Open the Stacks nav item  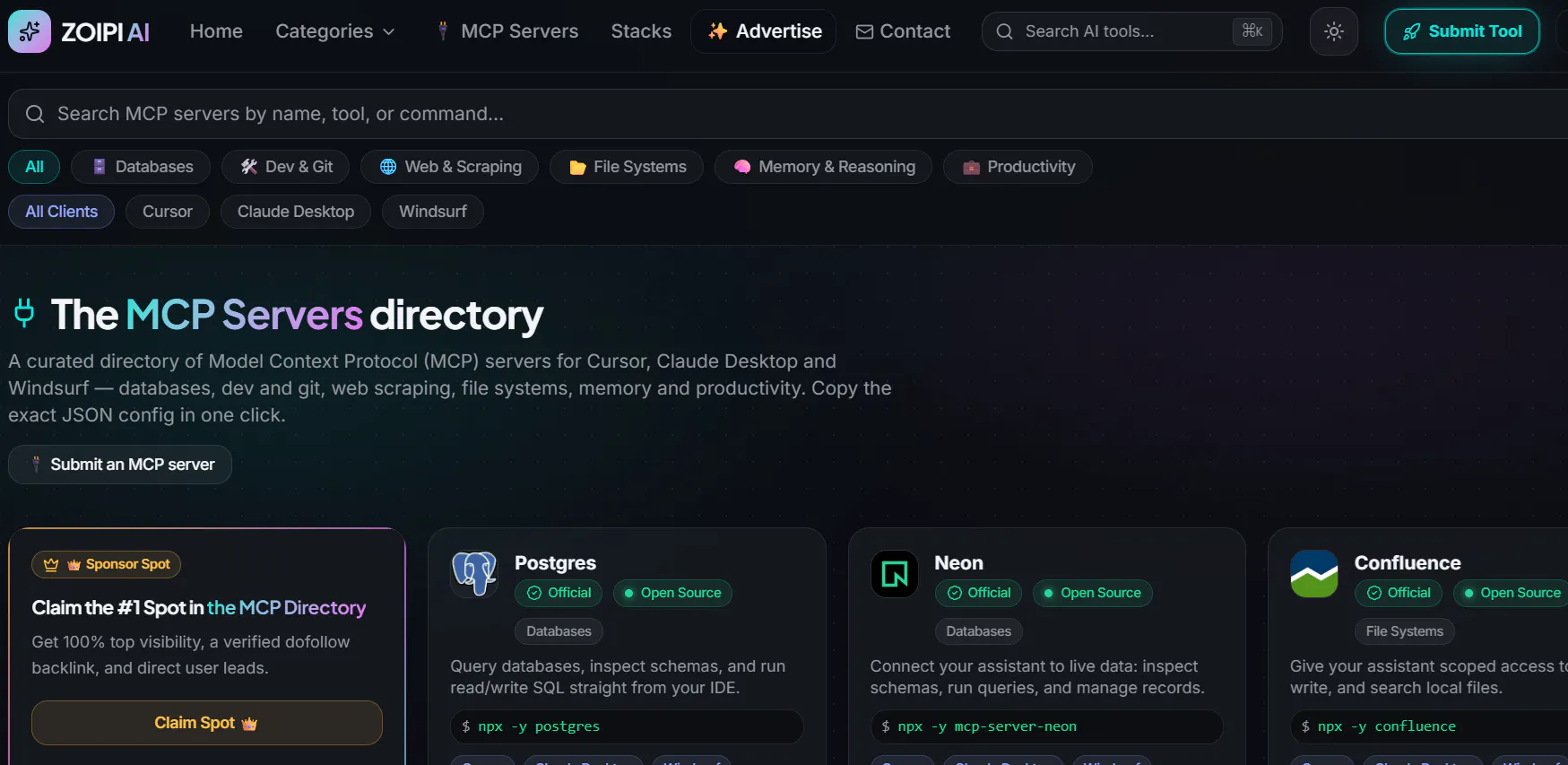point(641,31)
